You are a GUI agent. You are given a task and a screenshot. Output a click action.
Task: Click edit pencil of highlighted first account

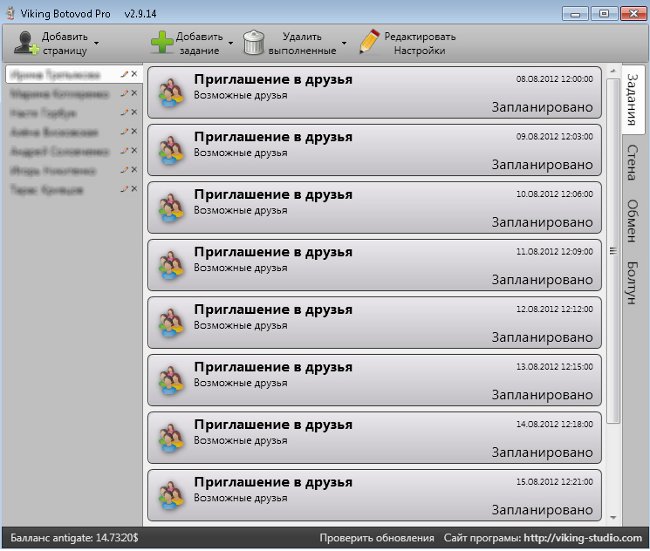[x=124, y=74]
